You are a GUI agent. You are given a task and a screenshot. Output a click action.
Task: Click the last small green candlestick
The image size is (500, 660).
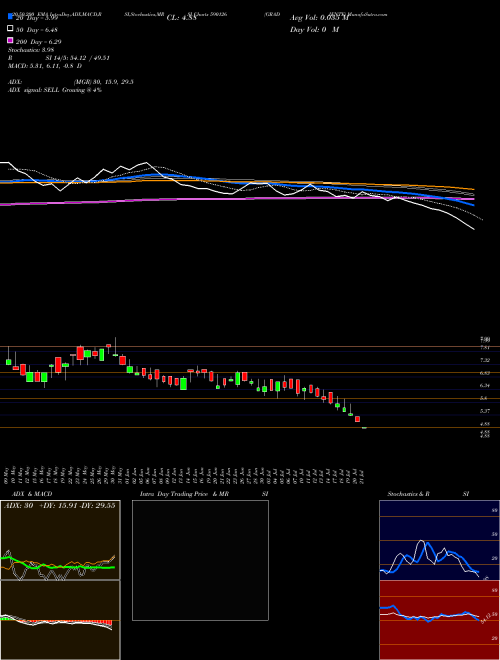364,428
